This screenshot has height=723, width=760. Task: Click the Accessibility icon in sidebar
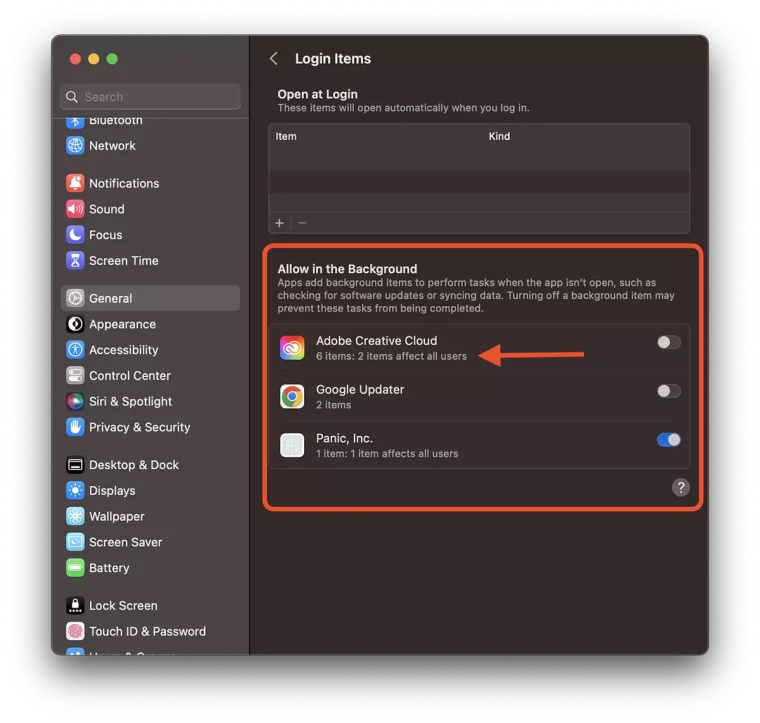75,350
